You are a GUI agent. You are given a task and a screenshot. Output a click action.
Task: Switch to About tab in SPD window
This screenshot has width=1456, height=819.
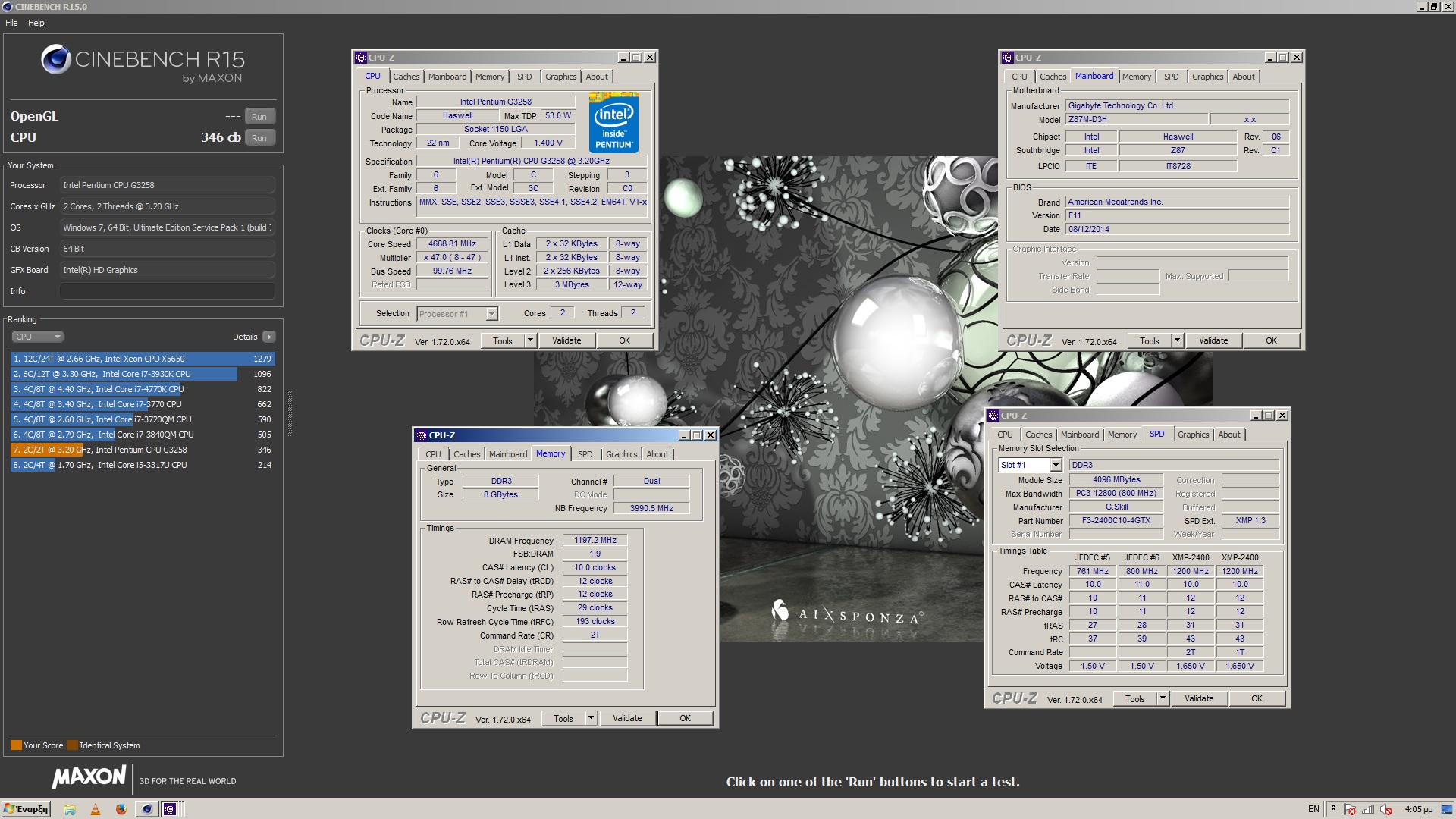tap(1229, 435)
